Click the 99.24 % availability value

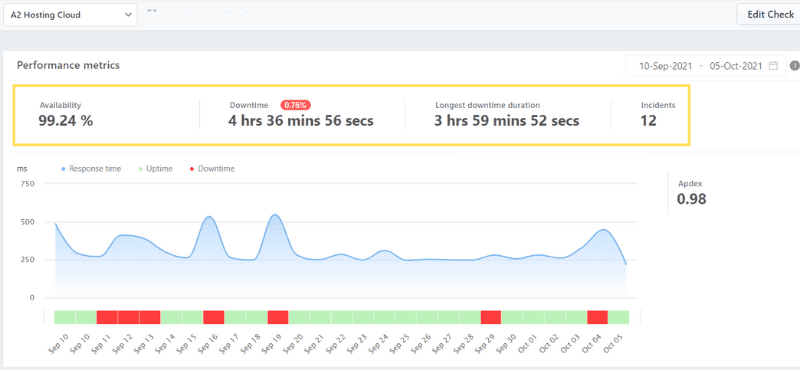66,120
